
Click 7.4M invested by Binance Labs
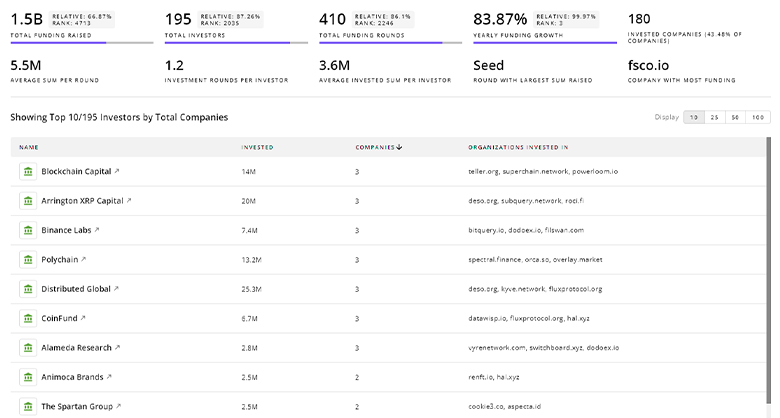click(249, 230)
